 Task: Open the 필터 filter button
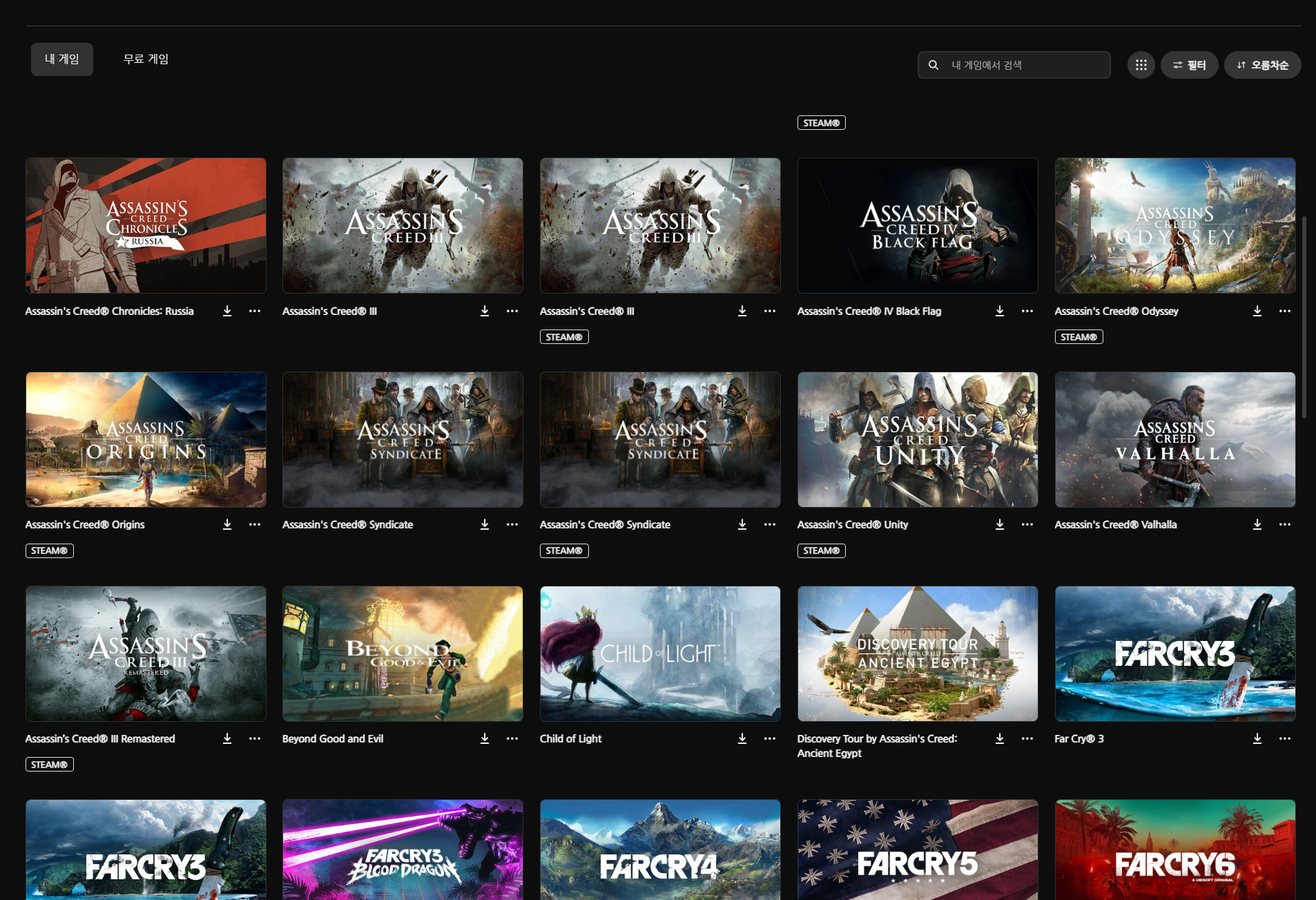pyautogui.click(x=1189, y=65)
